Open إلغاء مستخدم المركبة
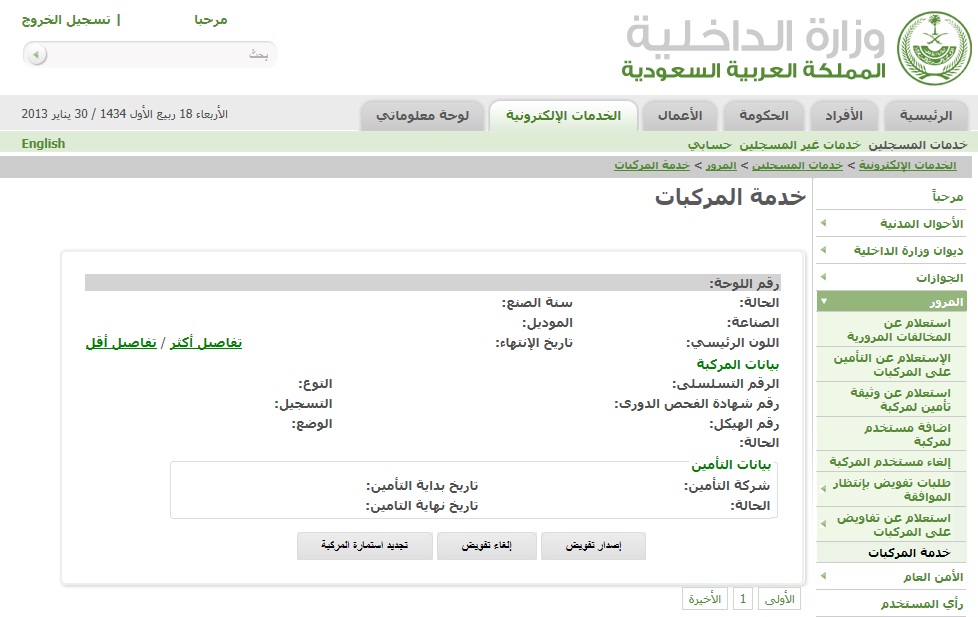The image size is (978, 617). (890, 462)
